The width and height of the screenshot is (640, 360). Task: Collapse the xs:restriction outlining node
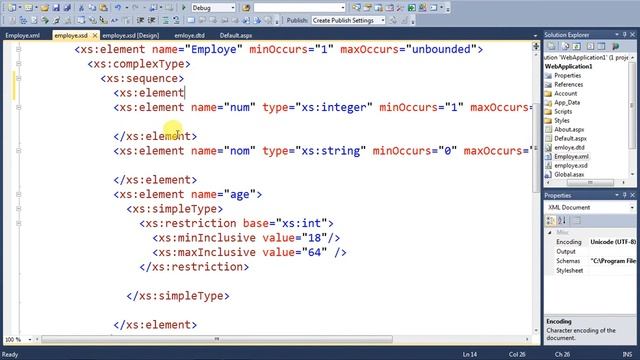pos(18,224)
